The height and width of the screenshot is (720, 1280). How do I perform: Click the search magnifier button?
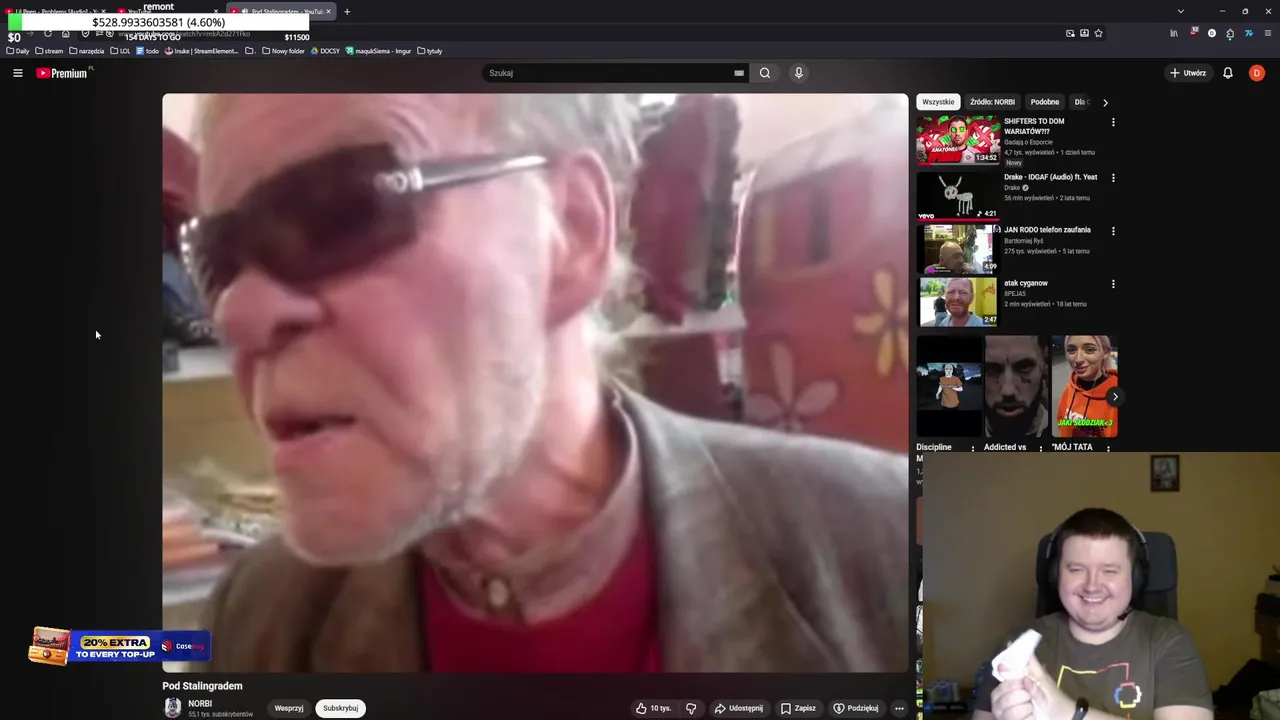[x=765, y=73]
